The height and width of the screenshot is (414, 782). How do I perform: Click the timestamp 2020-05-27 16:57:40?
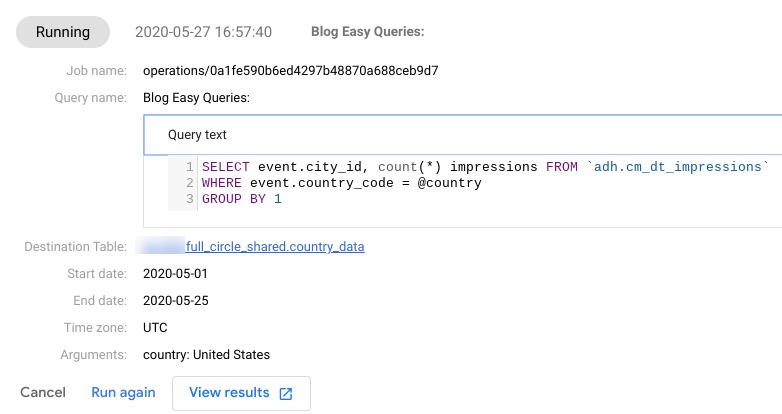[203, 32]
